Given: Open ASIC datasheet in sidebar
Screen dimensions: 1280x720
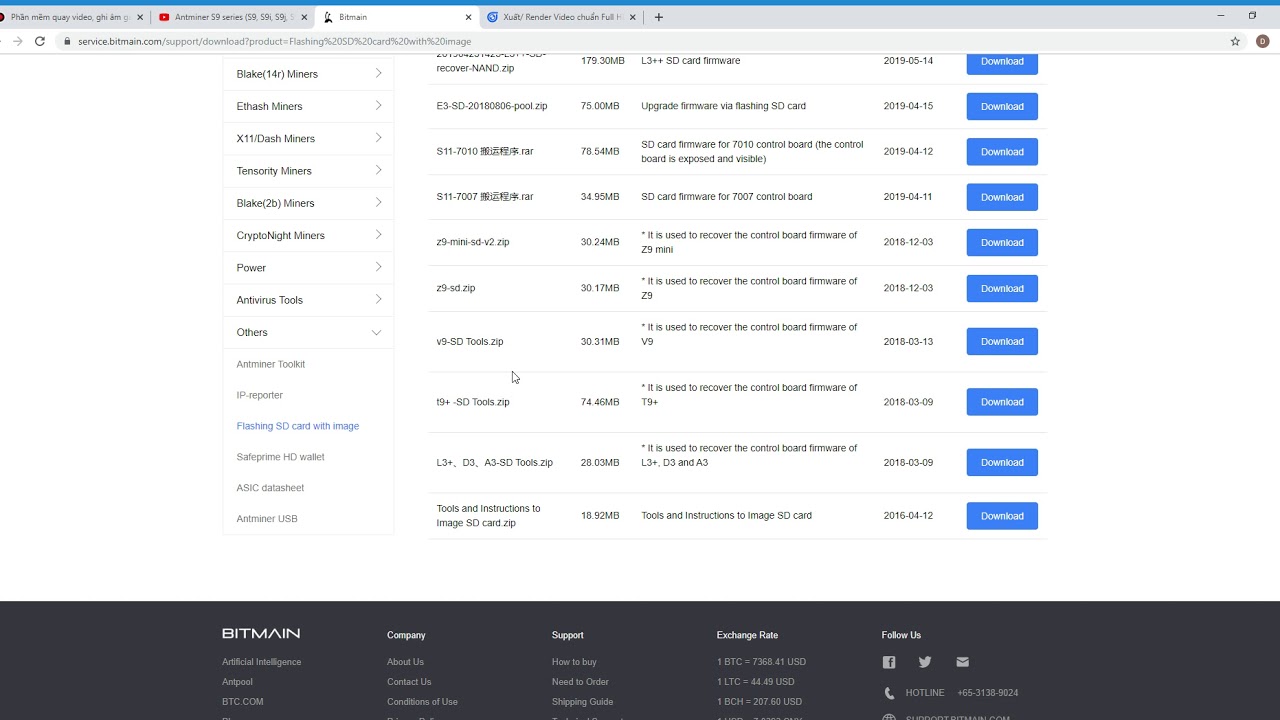Looking at the screenshot, I should [270, 488].
